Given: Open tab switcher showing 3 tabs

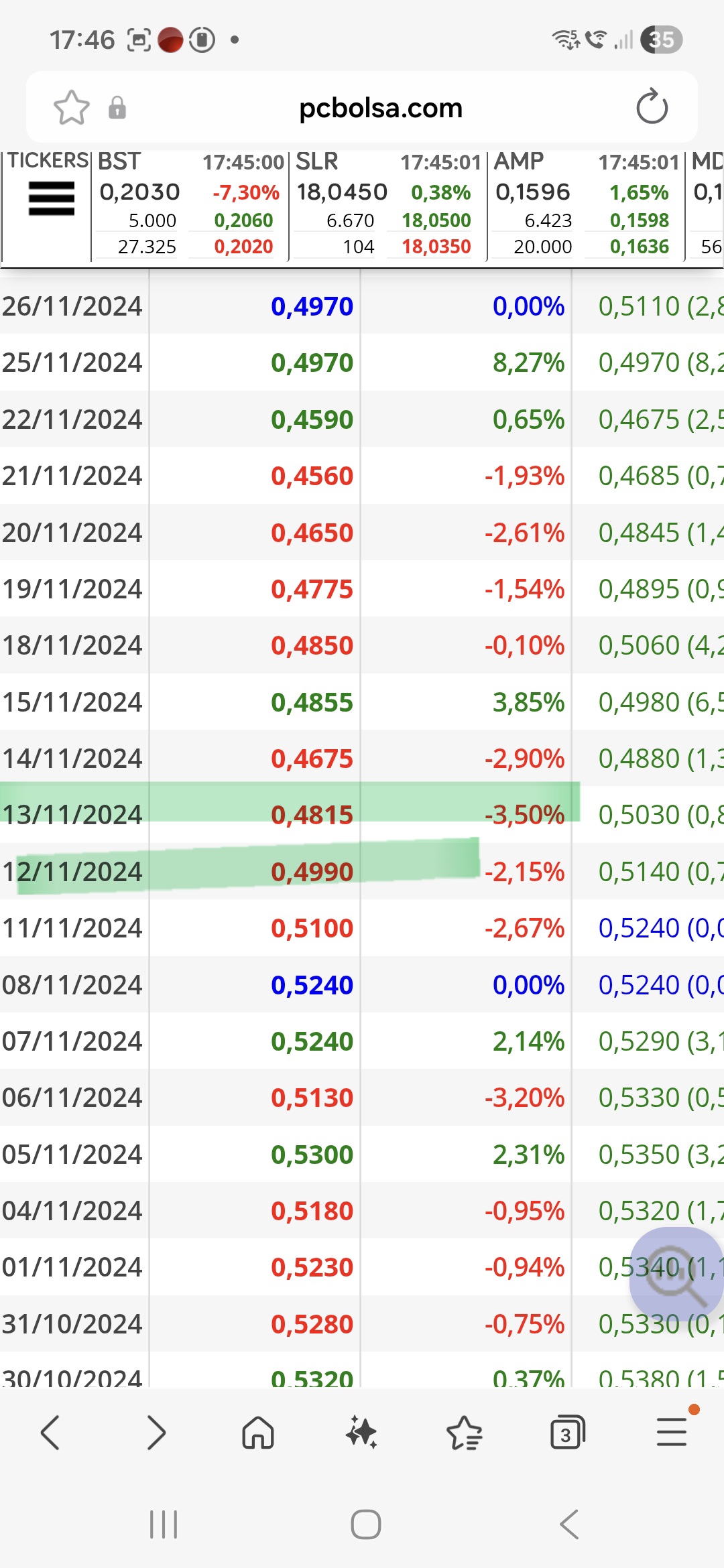Looking at the screenshot, I should point(567,1433).
